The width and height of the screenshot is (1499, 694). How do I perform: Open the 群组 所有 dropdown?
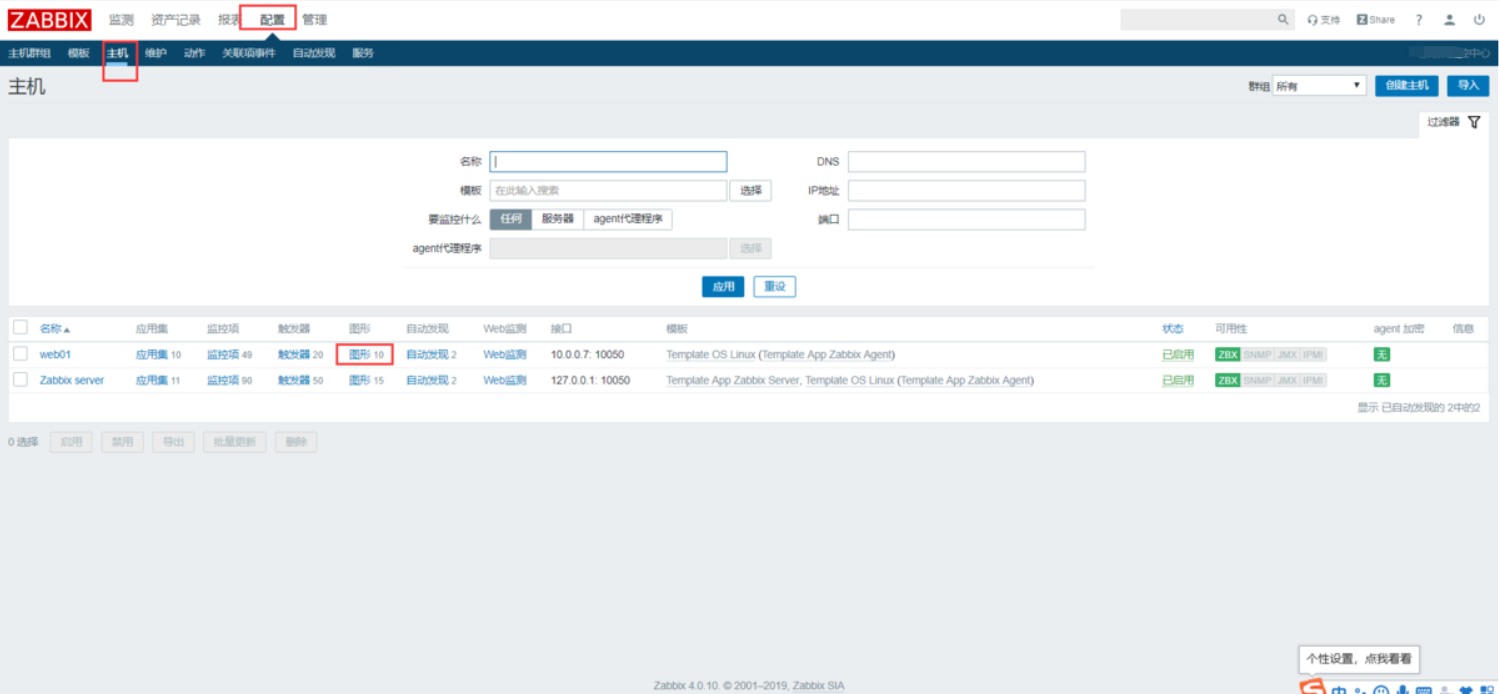[1319, 86]
